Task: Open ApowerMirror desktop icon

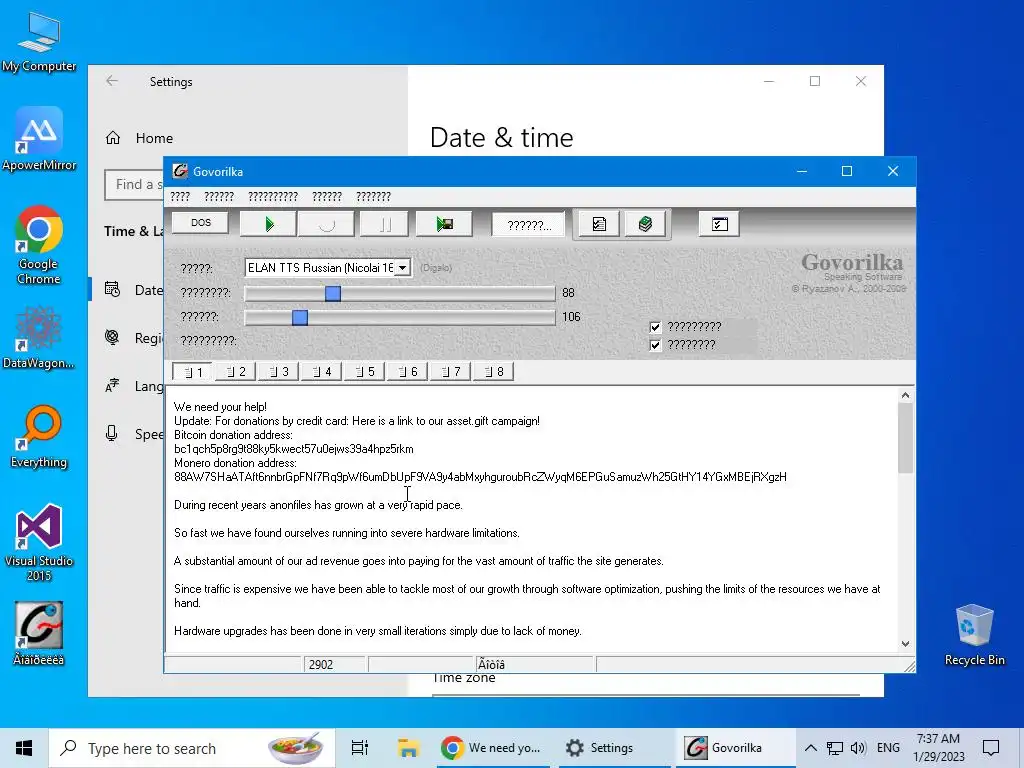Action: (x=39, y=139)
